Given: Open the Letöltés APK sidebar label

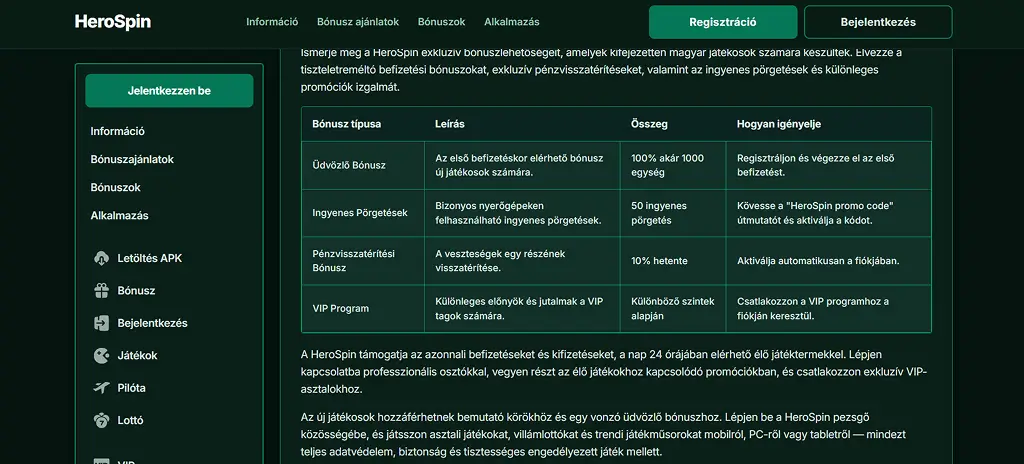Looking at the screenshot, I should coord(150,258).
